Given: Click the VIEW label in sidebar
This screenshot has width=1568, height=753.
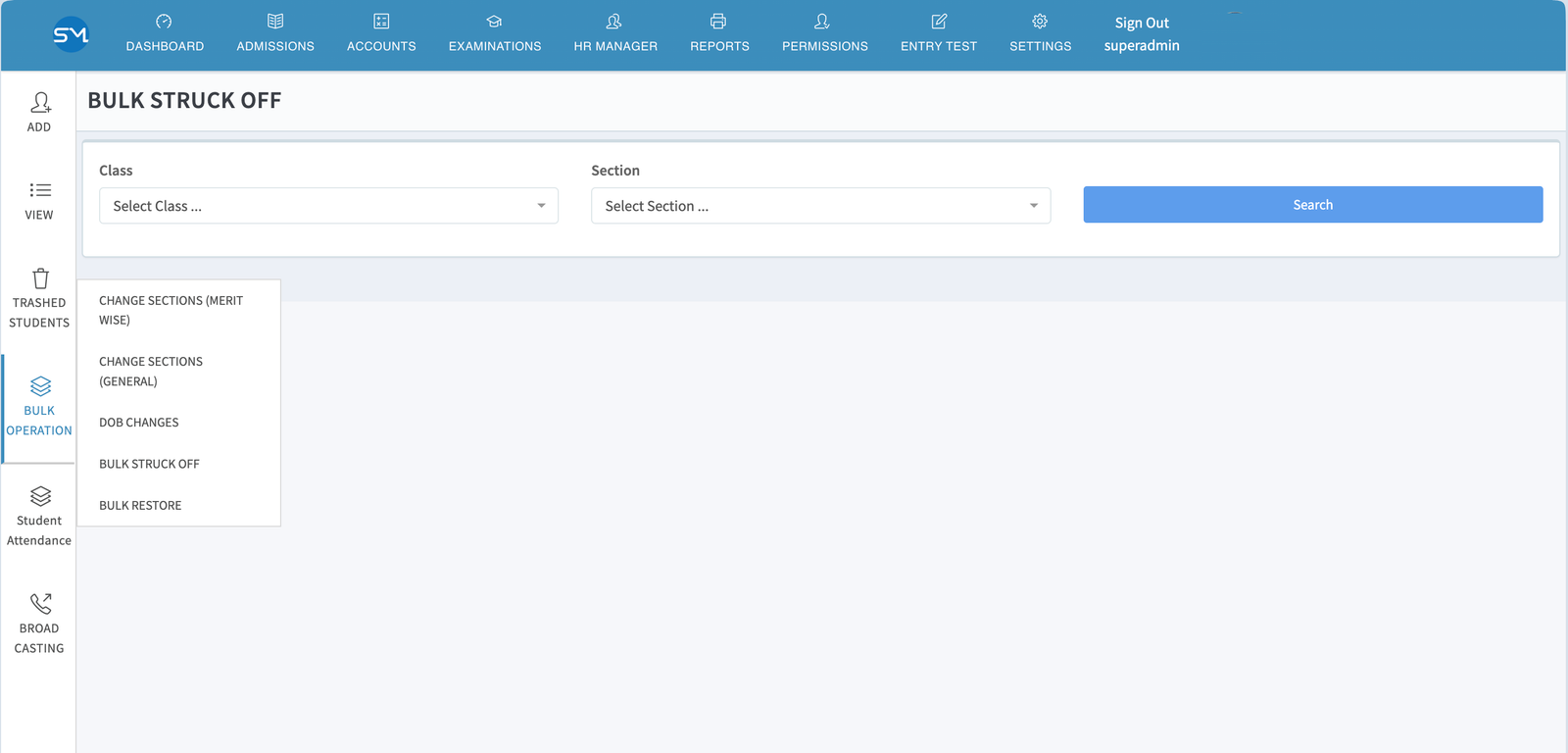Looking at the screenshot, I should (39, 216).
